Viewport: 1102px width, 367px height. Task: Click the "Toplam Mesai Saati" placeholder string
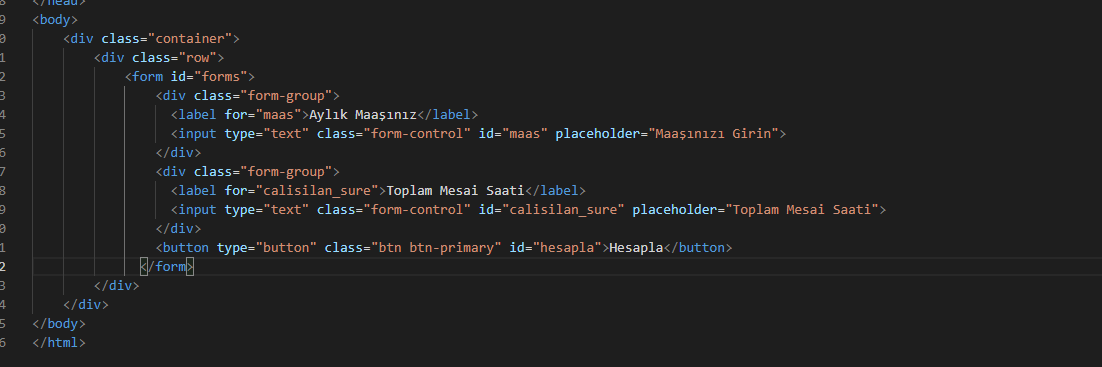pyautogui.click(x=801, y=210)
